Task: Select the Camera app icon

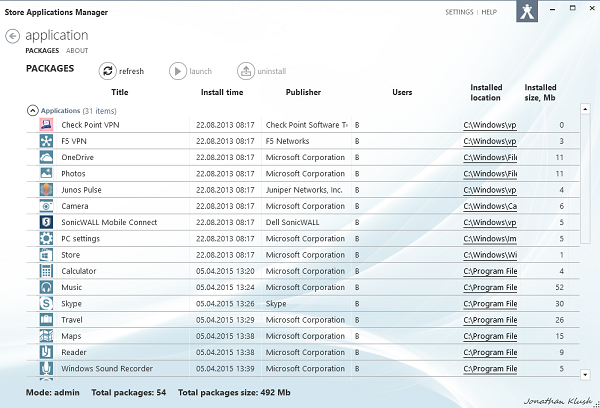Action: coord(46,206)
